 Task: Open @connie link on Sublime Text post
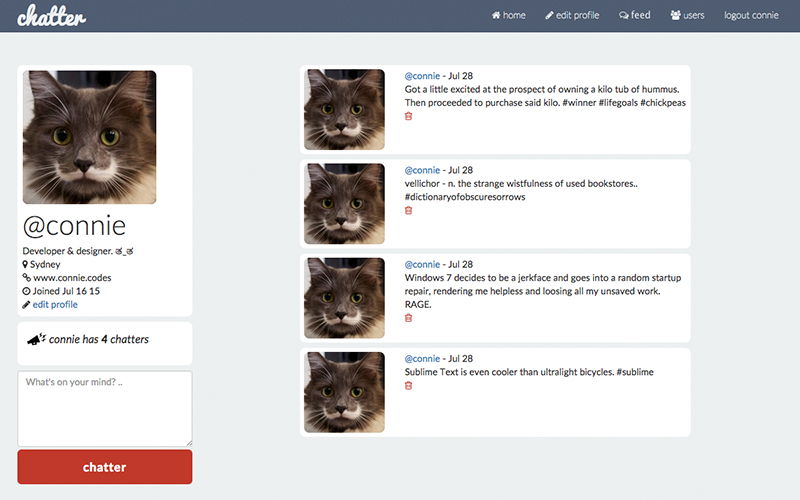click(x=422, y=359)
